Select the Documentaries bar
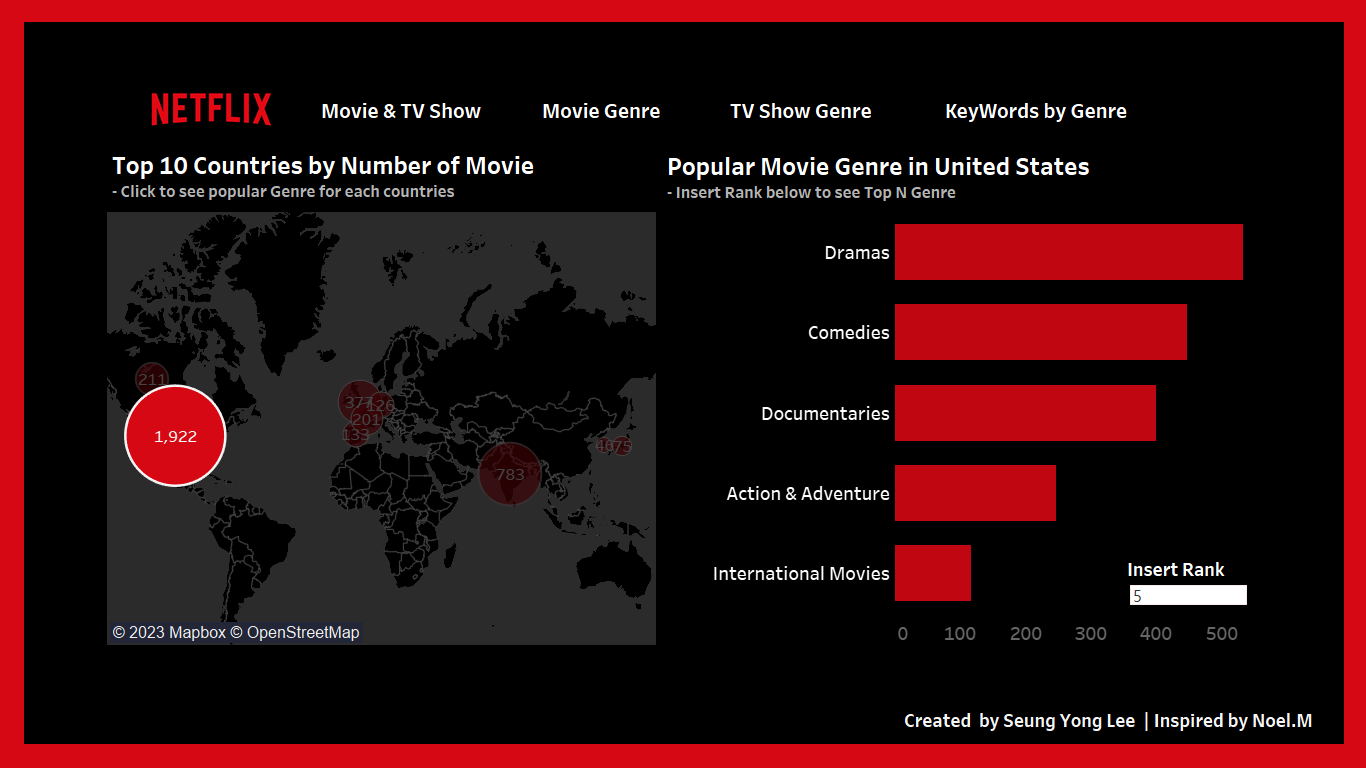This screenshot has height=768, width=1366. coord(1025,413)
